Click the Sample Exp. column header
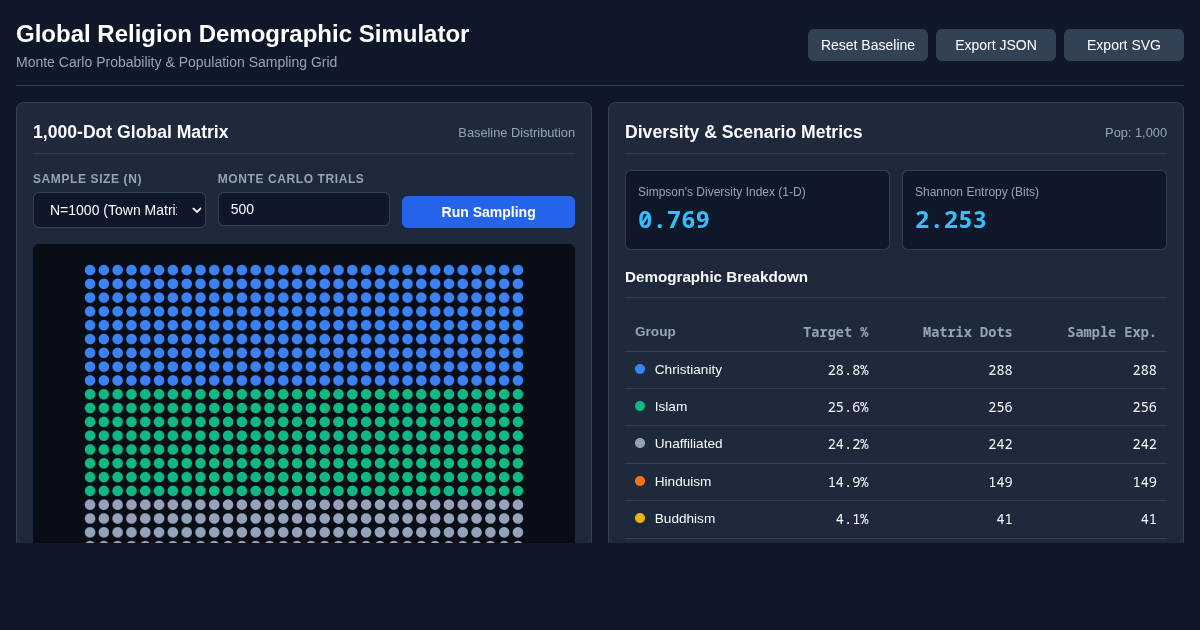Viewport: 1200px width, 630px height. (1111, 332)
